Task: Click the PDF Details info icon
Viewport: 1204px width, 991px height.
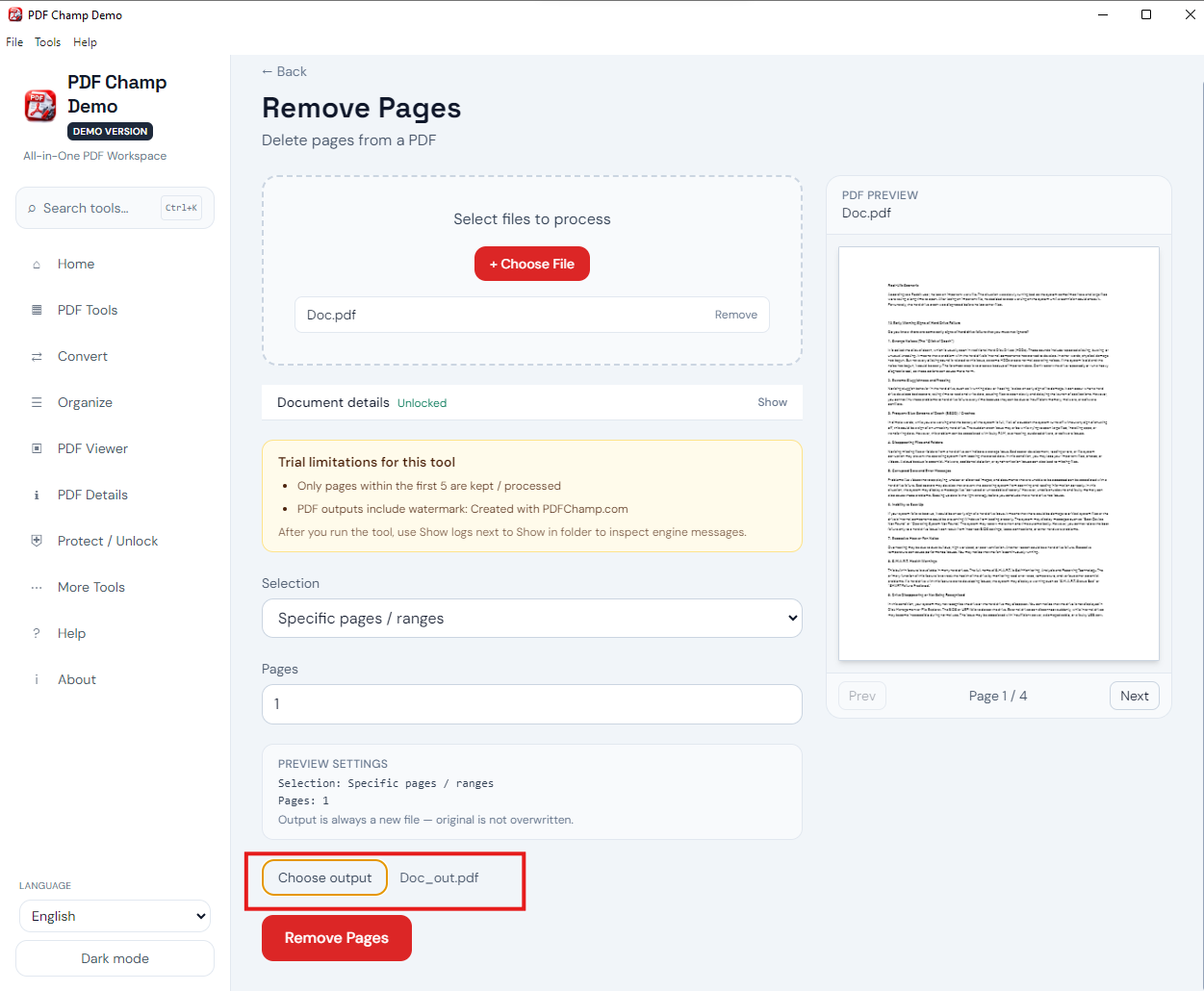Action: [37, 495]
